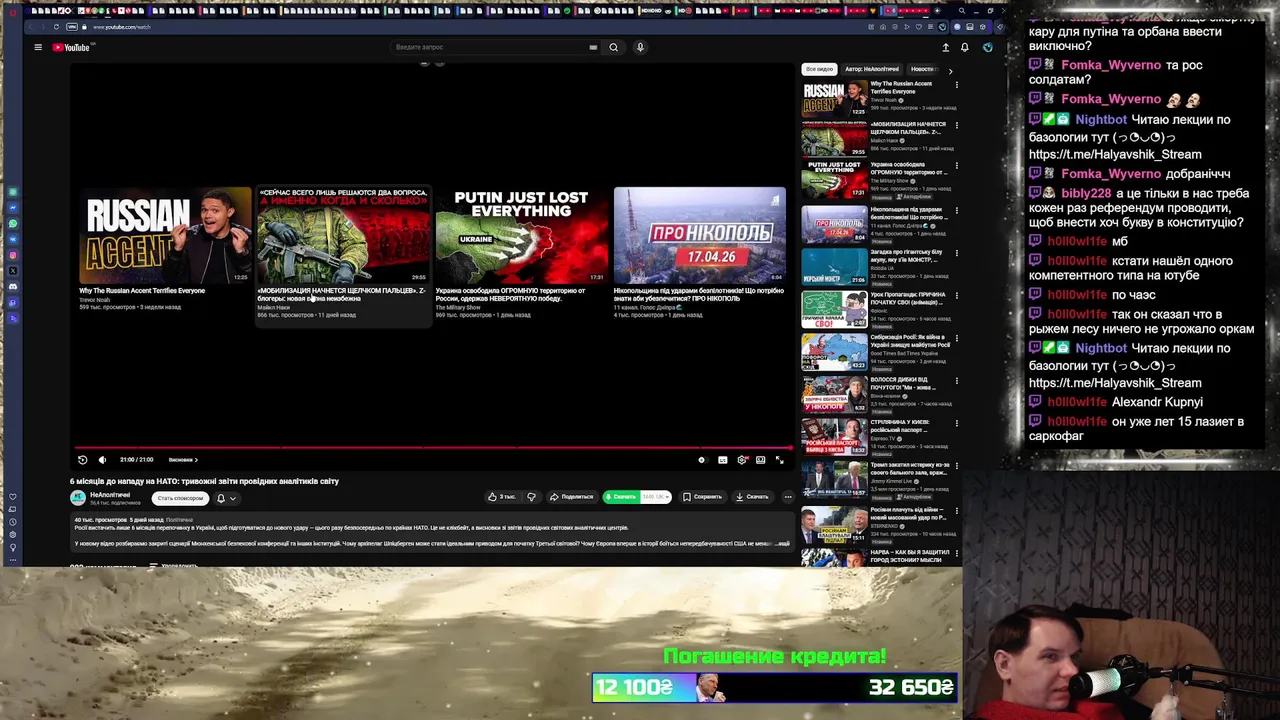Select 'Все видео' filter chip

819,69
